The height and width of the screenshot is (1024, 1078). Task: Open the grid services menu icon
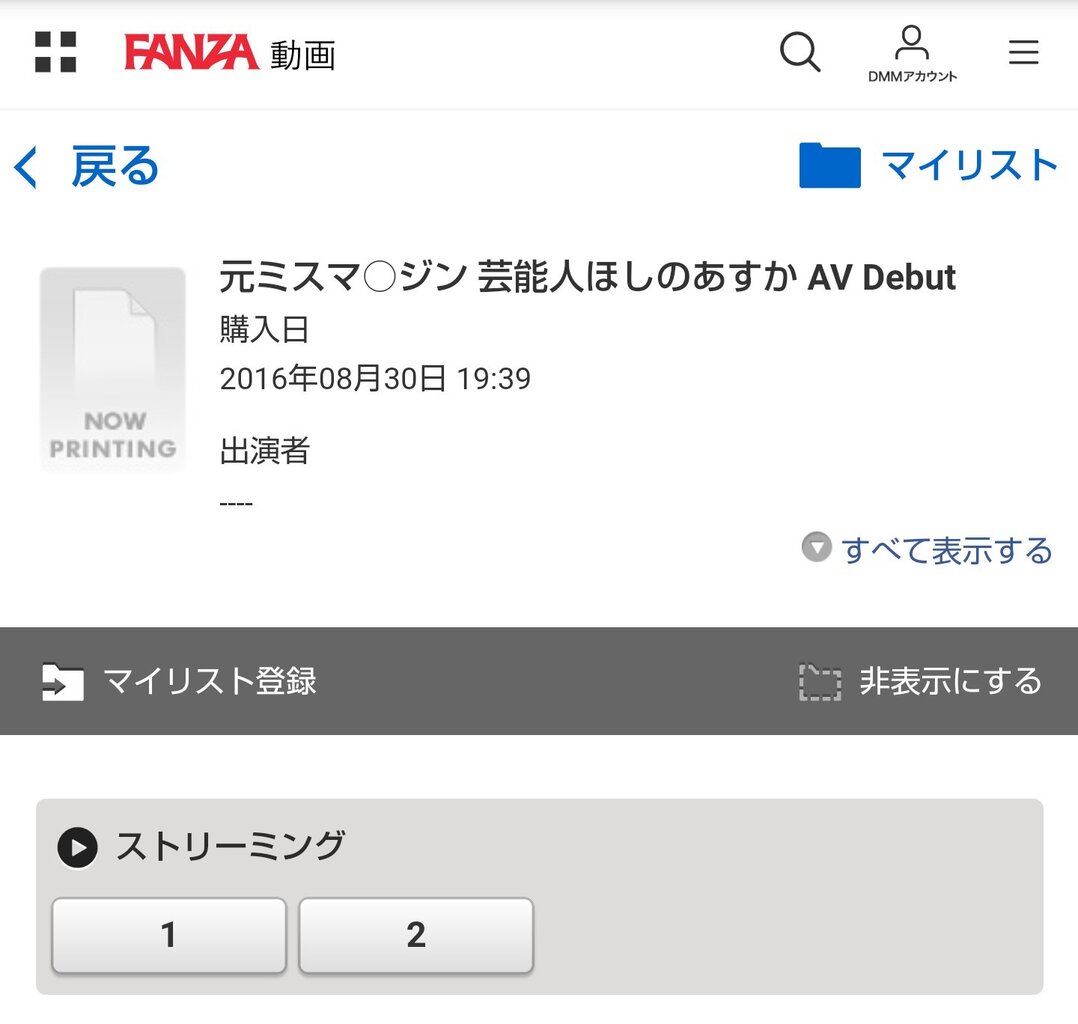[x=56, y=52]
